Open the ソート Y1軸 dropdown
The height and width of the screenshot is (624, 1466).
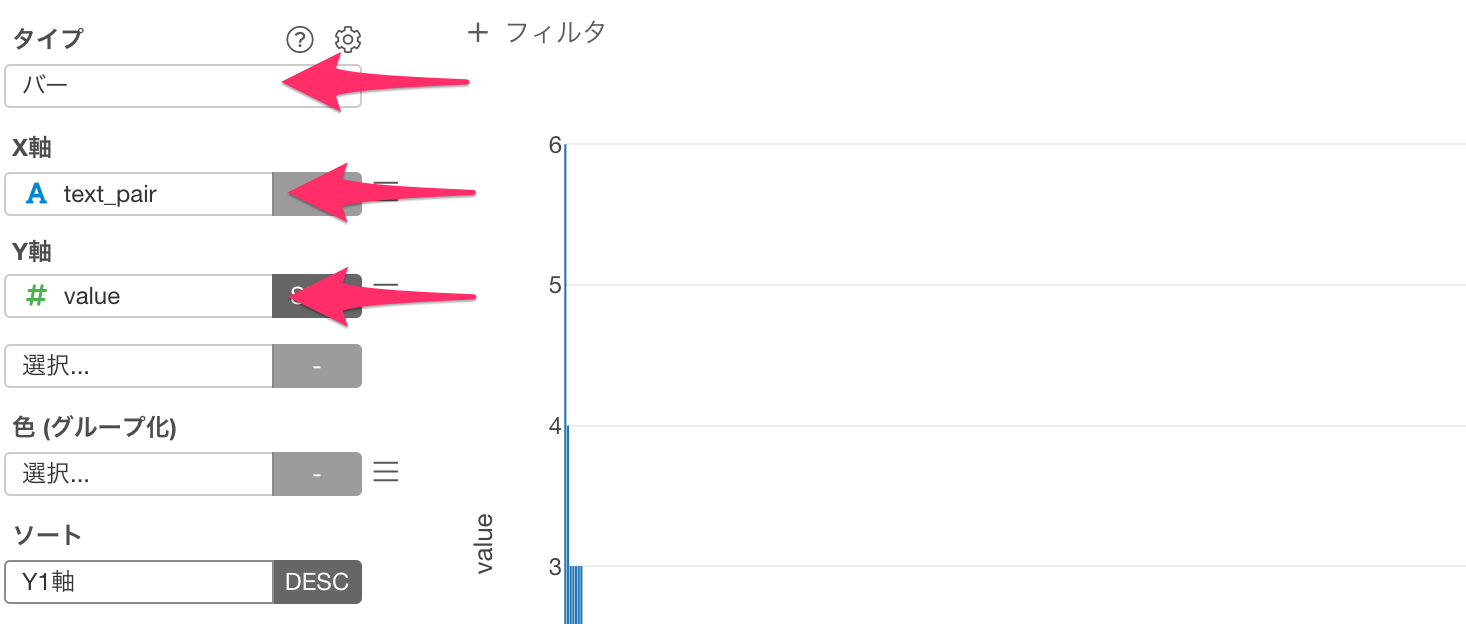tap(139, 582)
